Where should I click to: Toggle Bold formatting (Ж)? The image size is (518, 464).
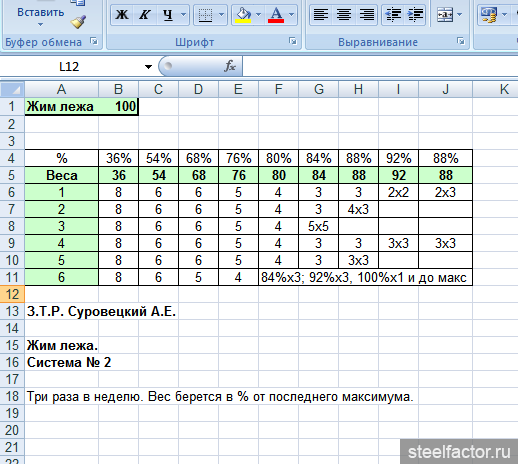click(122, 15)
